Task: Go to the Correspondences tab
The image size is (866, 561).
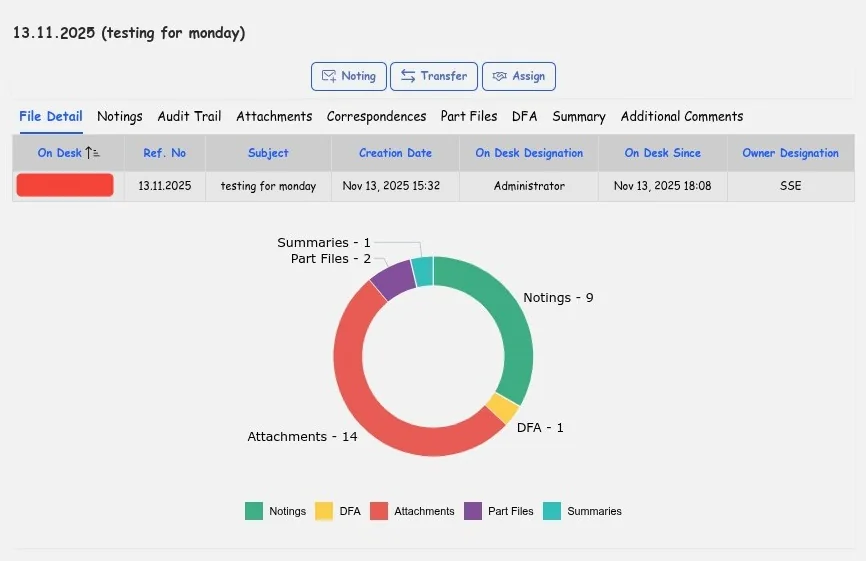Action: (x=376, y=117)
